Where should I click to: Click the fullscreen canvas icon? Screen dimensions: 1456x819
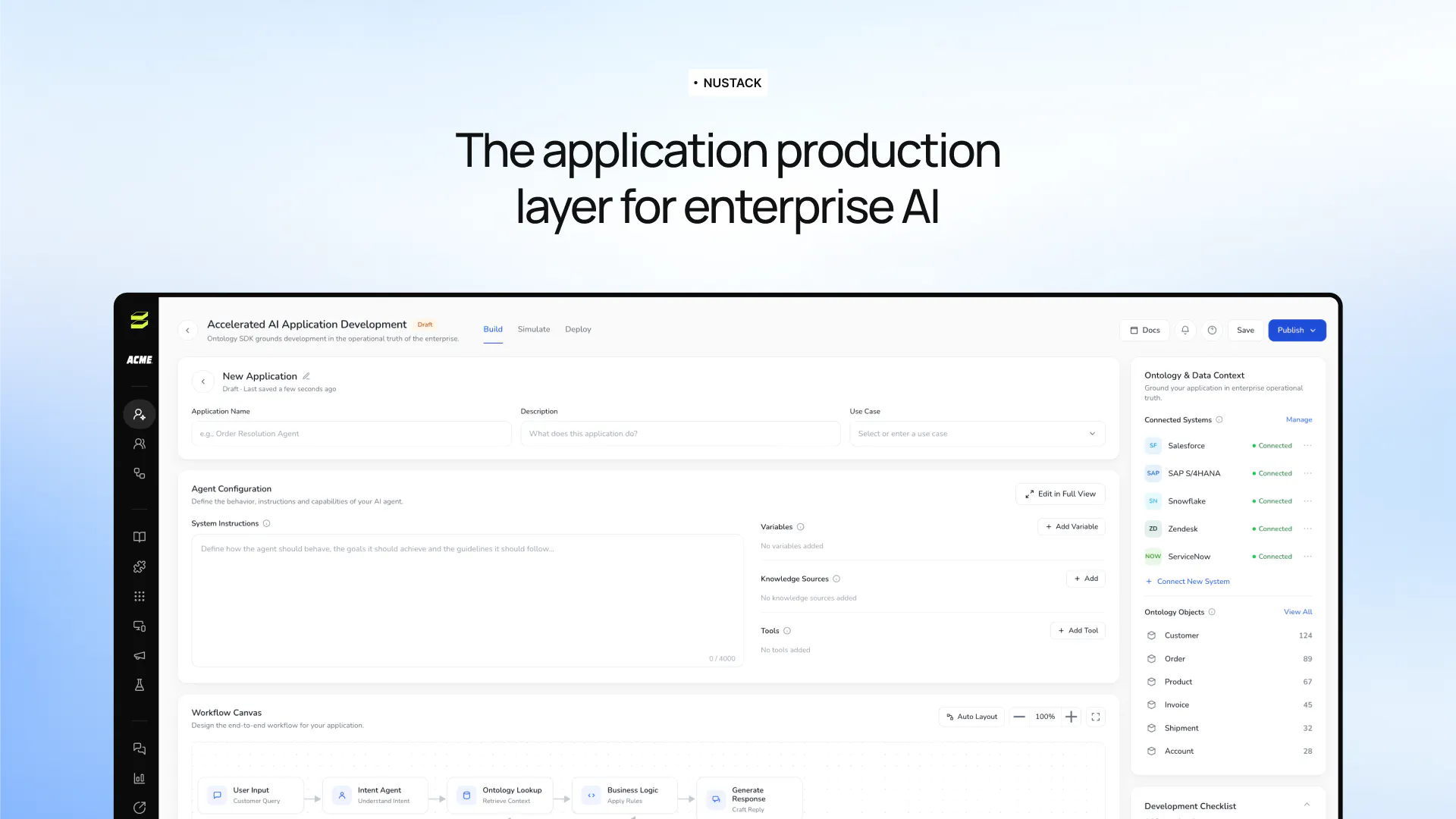1096,717
